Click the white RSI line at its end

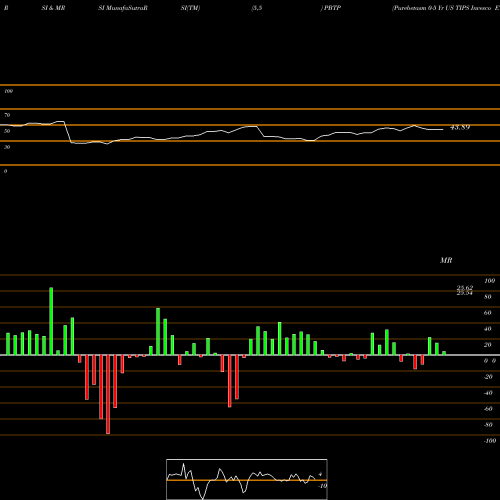click(x=442, y=129)
